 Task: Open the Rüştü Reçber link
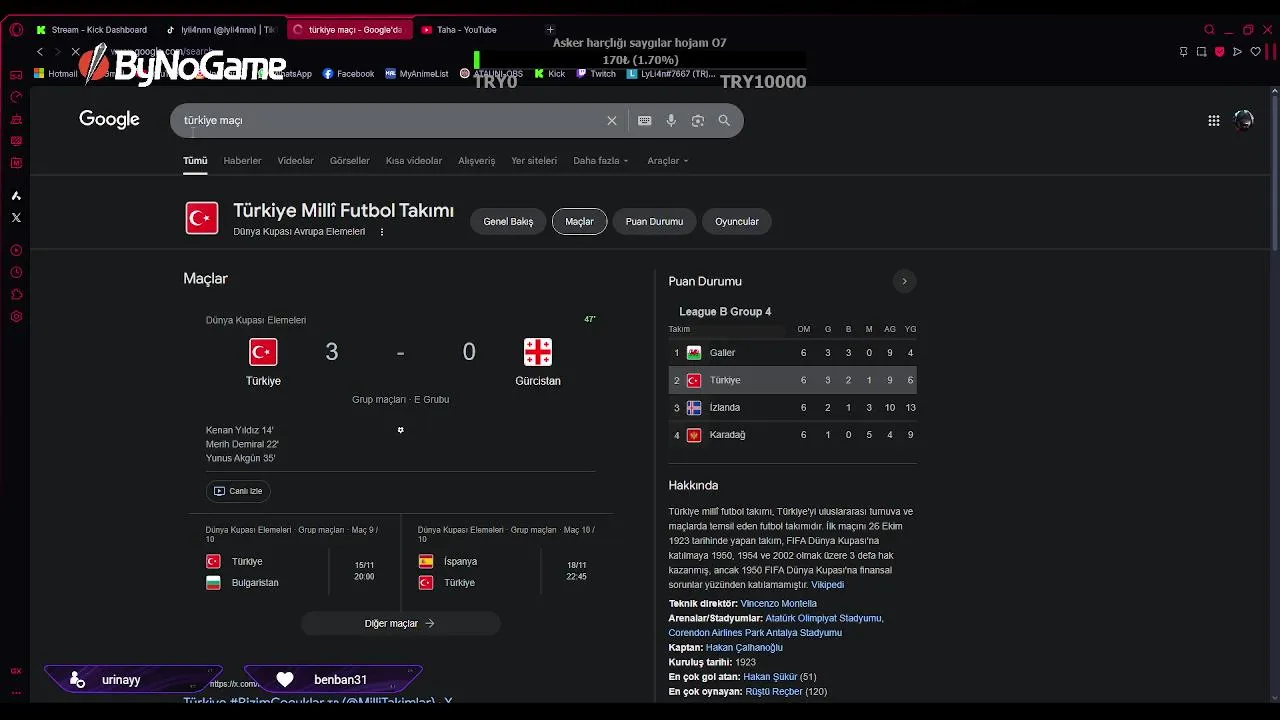pyautogui.click(x=773, y=692)
